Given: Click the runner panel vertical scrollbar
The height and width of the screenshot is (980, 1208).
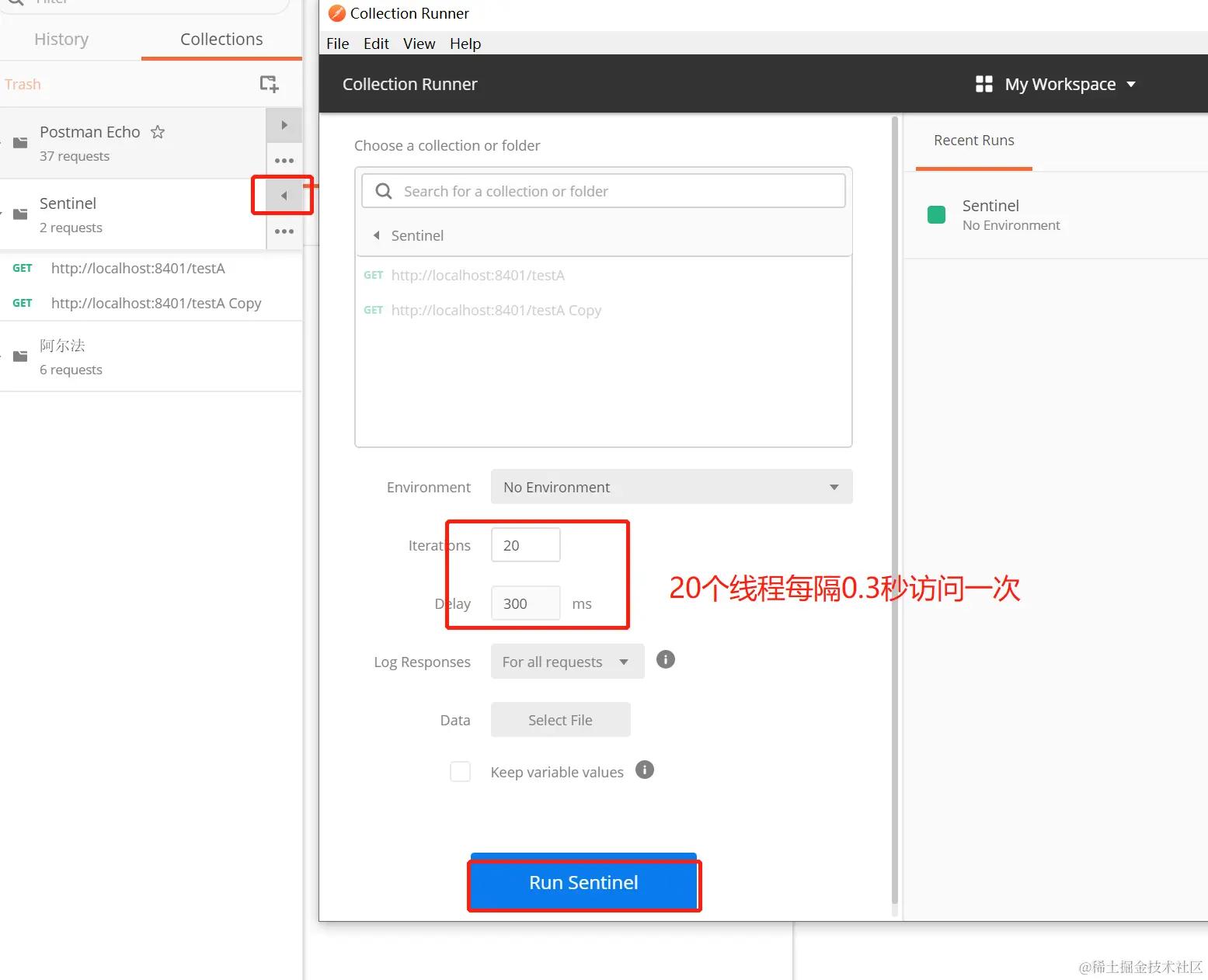Looking at the screenshot, I should click(x=895, y=510).
